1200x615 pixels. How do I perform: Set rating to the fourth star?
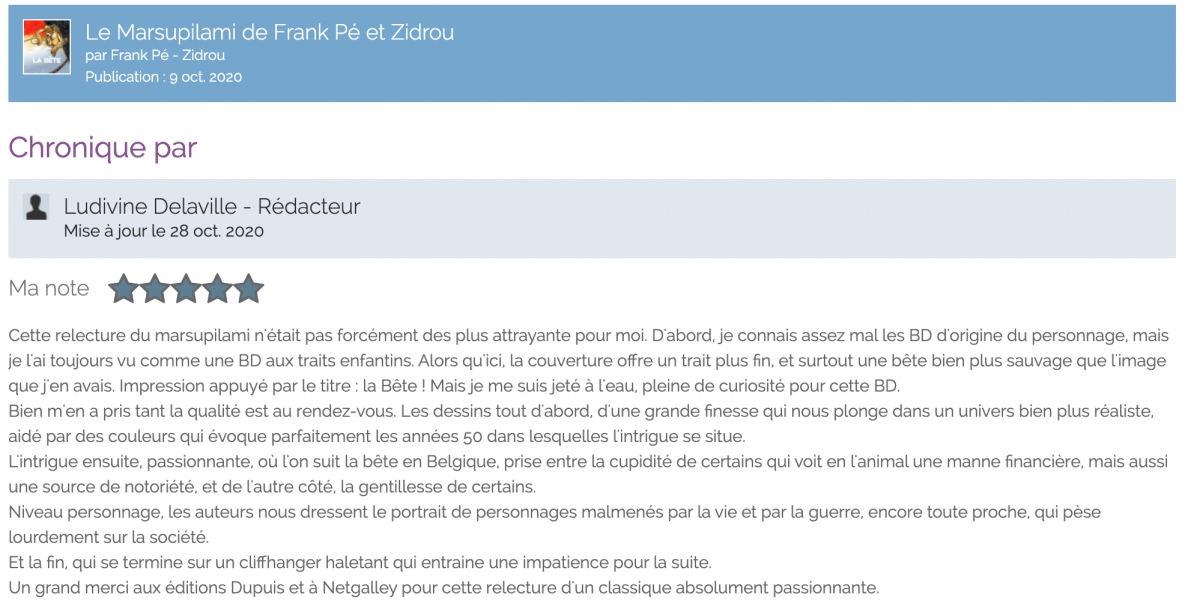217,289
